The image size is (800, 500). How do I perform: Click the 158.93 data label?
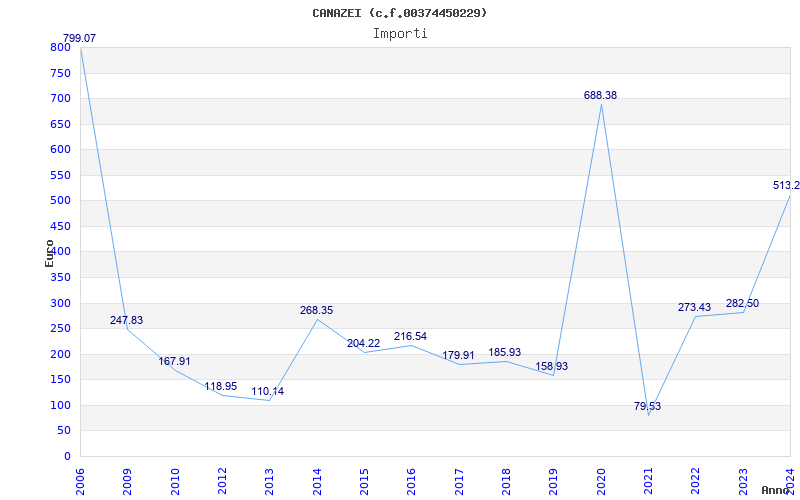tap(552, 366)
